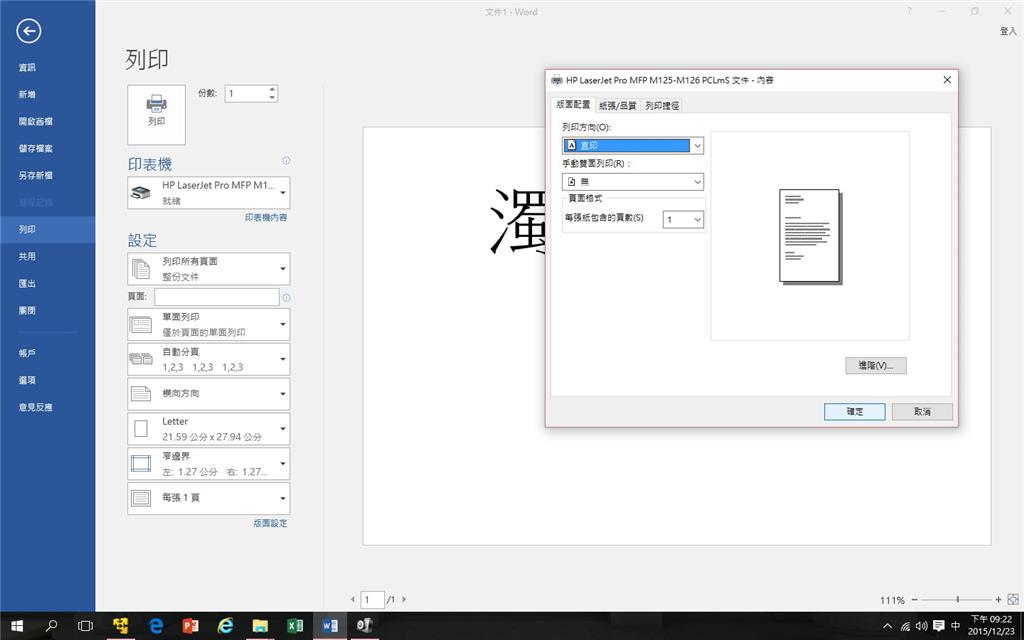Open the 列印方向 dropdown in the dialog
The image size is (1024, 640).
(x=633, y=145)
